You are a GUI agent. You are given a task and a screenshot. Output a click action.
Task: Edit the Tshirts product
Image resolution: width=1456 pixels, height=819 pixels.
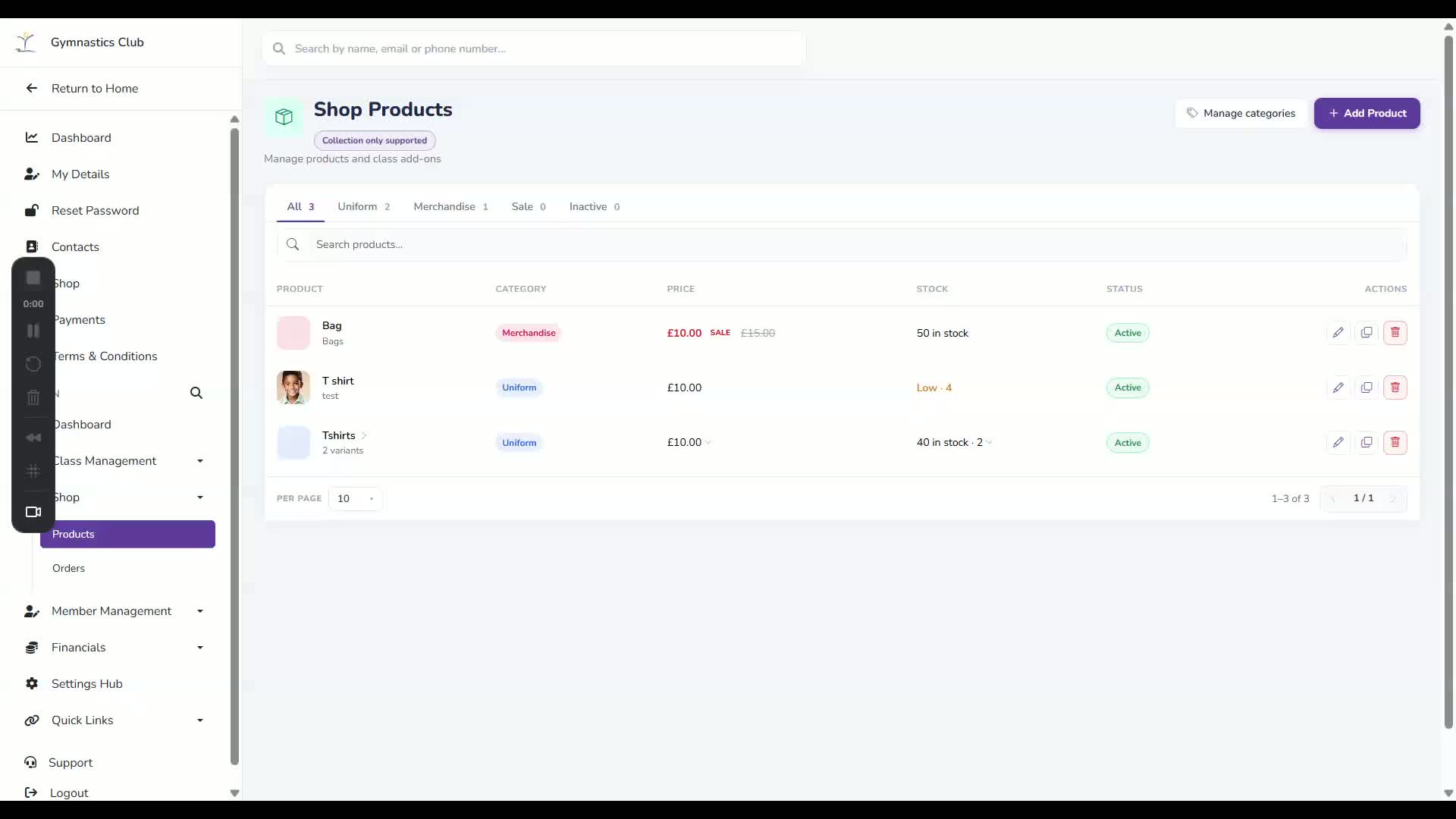[1338, 443]
